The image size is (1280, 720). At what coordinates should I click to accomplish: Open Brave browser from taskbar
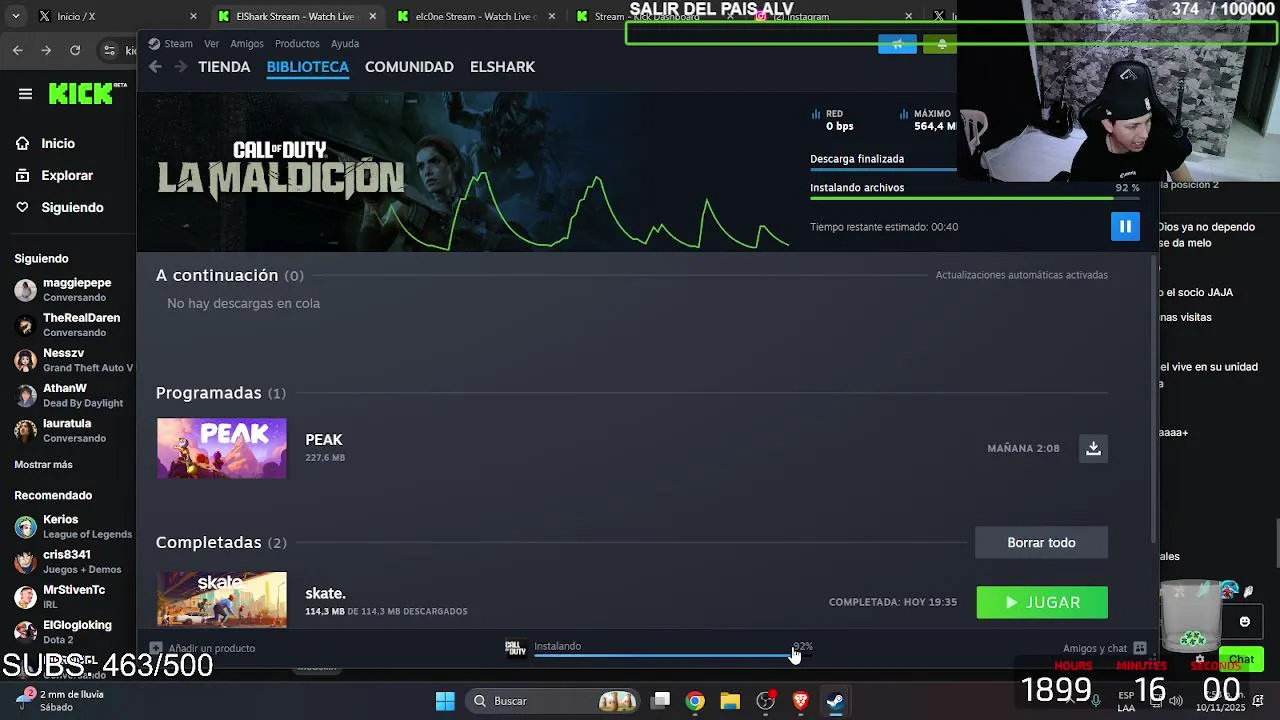[800, 701]
